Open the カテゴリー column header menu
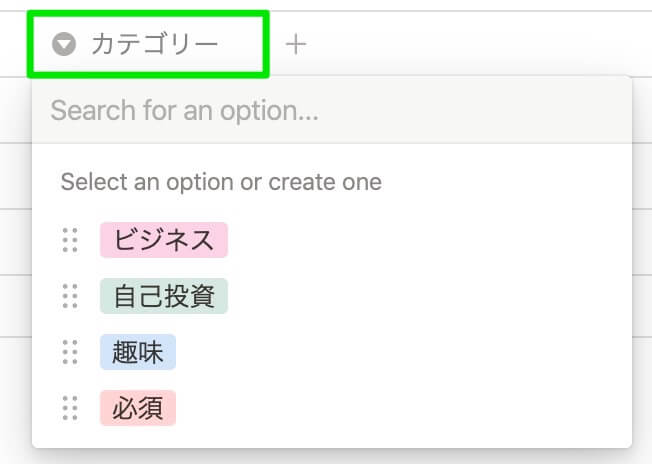 click(147, 44)
